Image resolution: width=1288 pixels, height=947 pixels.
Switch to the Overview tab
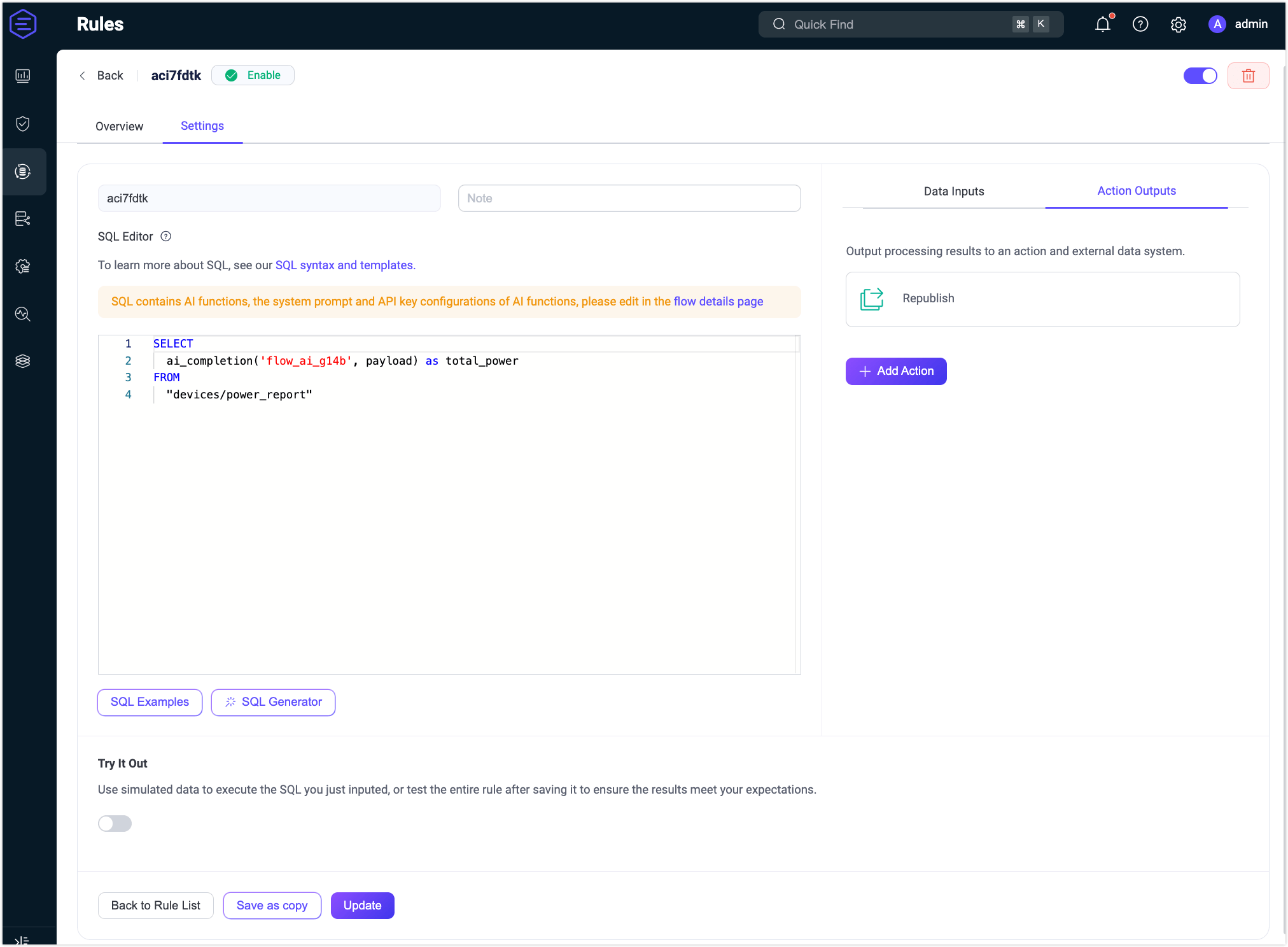point(119,126)
